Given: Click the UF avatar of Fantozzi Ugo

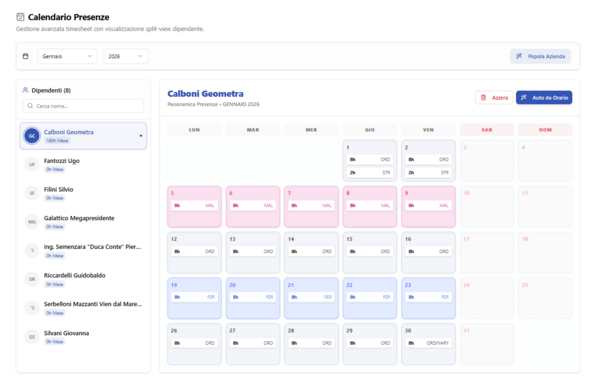Looking at the screenshot, I should pos(32,164).
